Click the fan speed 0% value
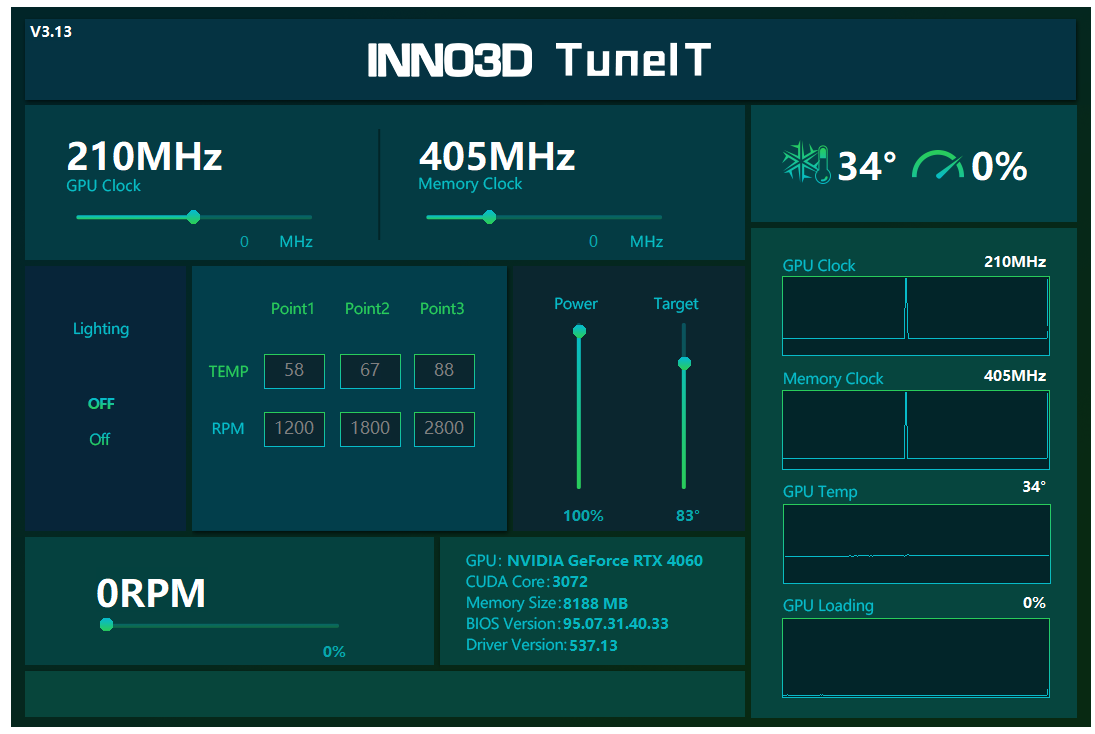1095x734 pixels. [334, 652]
